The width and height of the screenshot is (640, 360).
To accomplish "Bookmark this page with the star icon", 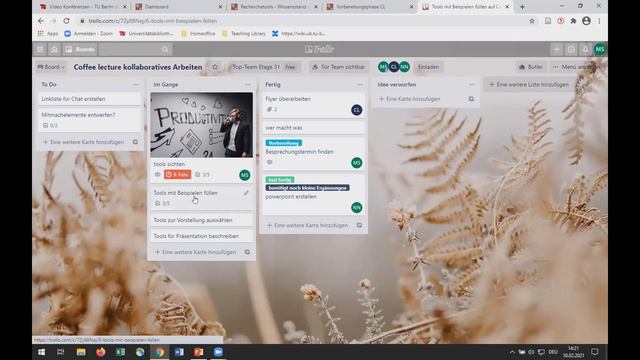I will click(x=532, y=21).
